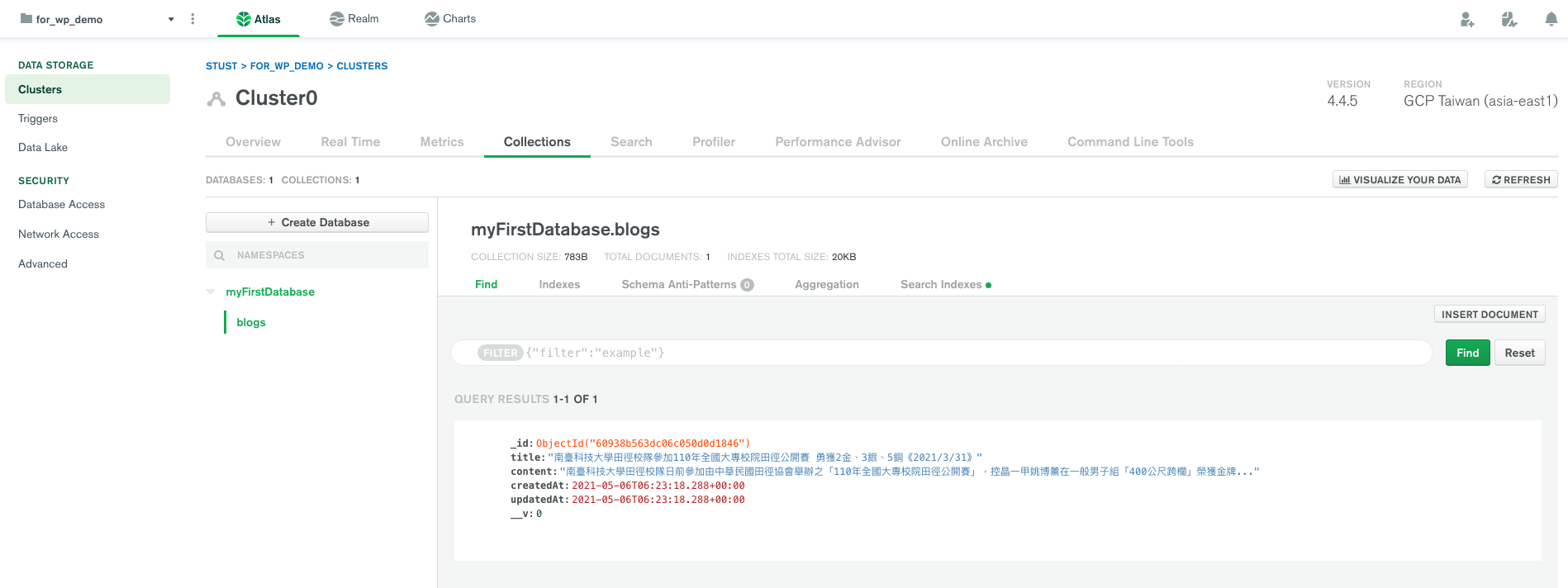Click the Refresh button
This screenshot has height=588, width=1568.
(x=1520, y=180)
